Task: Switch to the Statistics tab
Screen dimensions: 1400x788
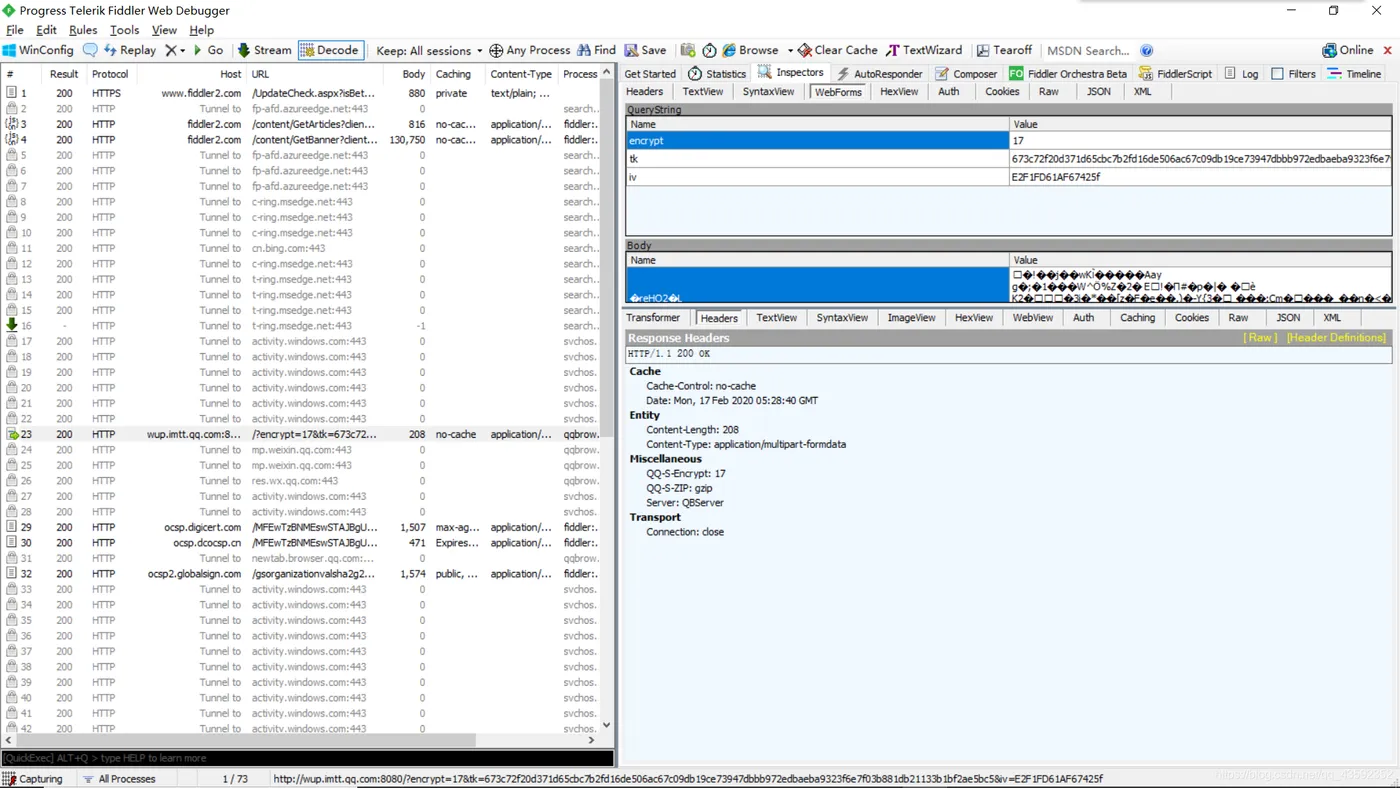Action: coord(717,74)
